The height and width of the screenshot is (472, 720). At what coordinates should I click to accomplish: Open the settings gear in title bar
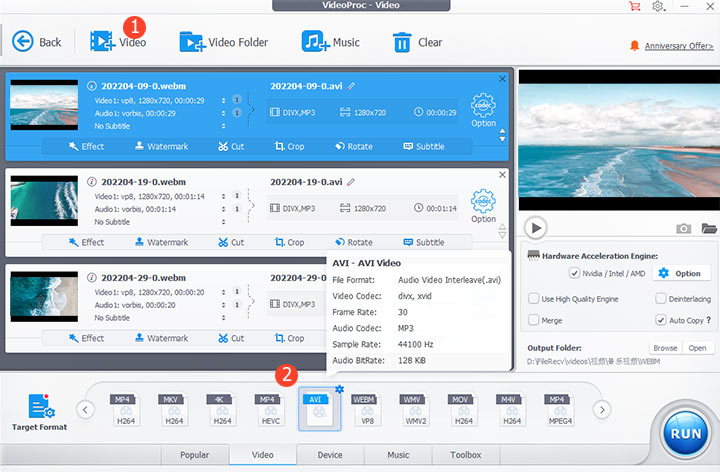point(658,6)
